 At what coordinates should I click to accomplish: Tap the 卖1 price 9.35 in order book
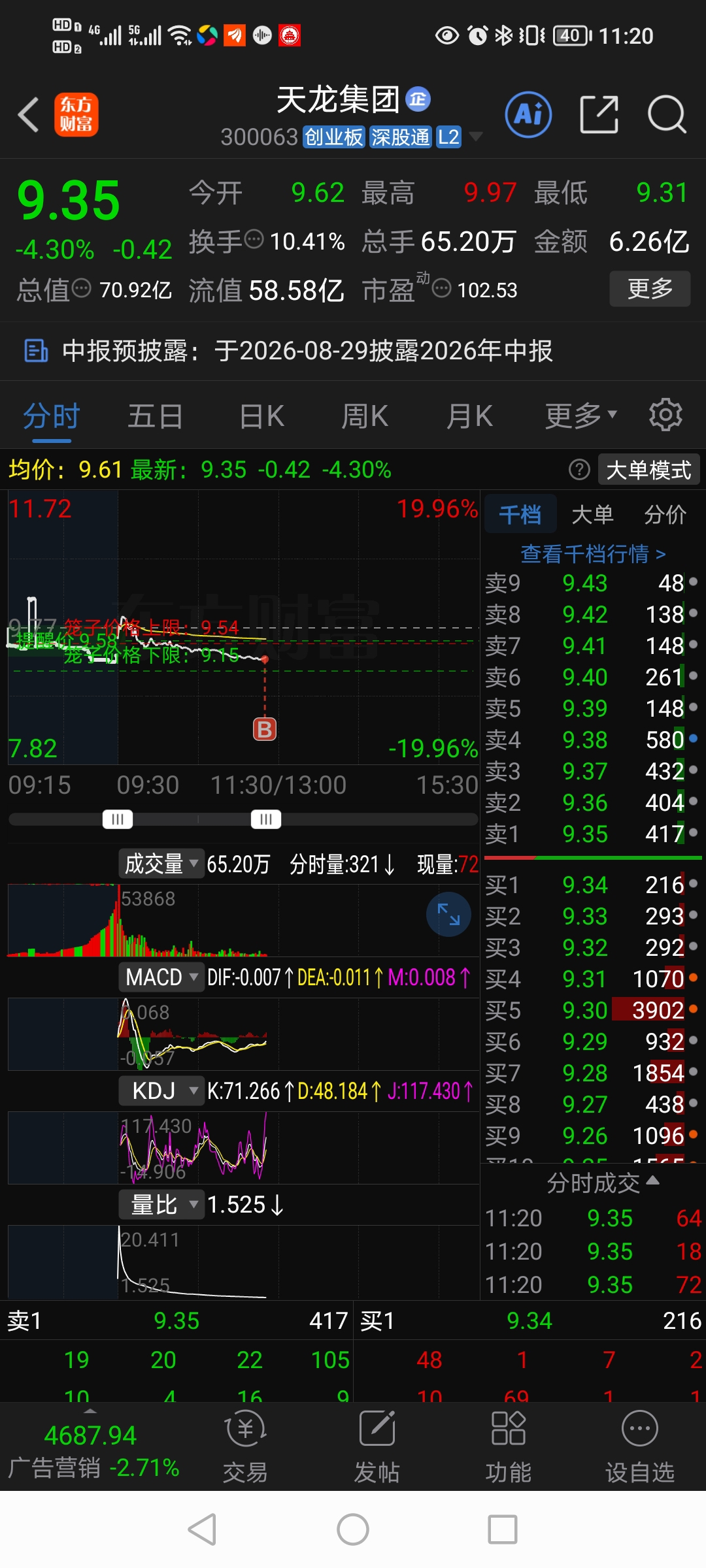[585, 834]
